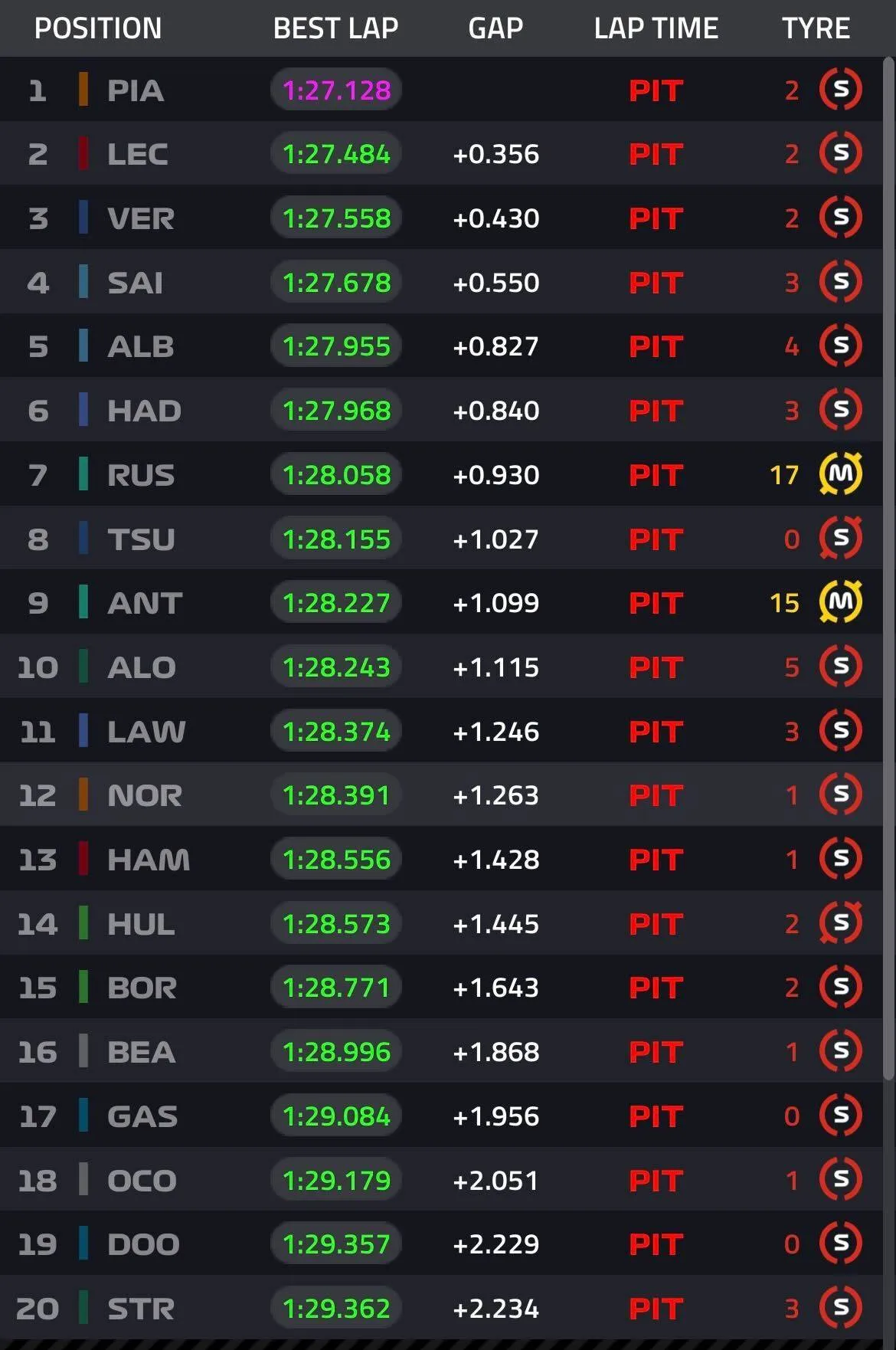896x1350 pixels.
Task: Click the vertical scrollbar on the right edge
Action: tap(888, 567)
